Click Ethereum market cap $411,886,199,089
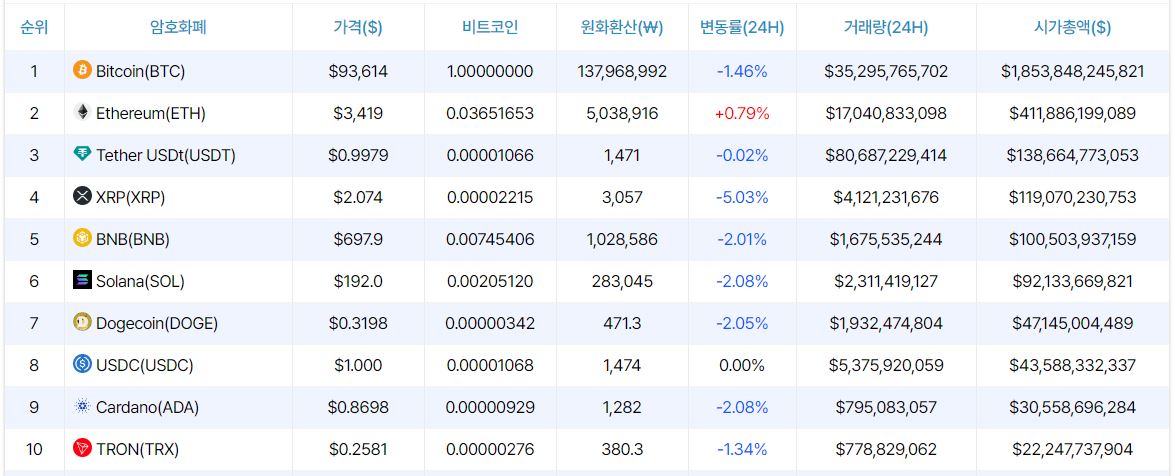The image size is (1174, 476). click(x=1073, y=113)
